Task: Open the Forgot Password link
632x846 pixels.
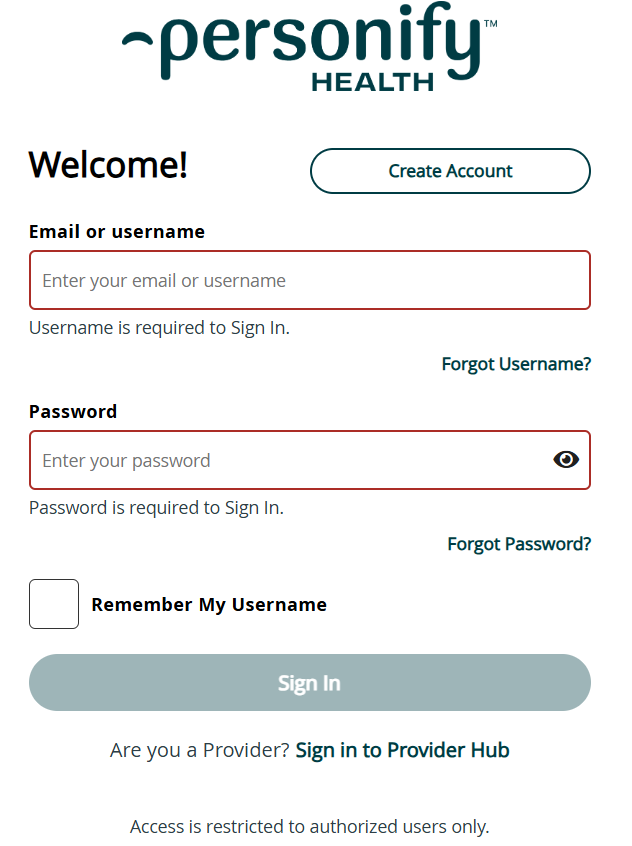Action: point(519,544)
